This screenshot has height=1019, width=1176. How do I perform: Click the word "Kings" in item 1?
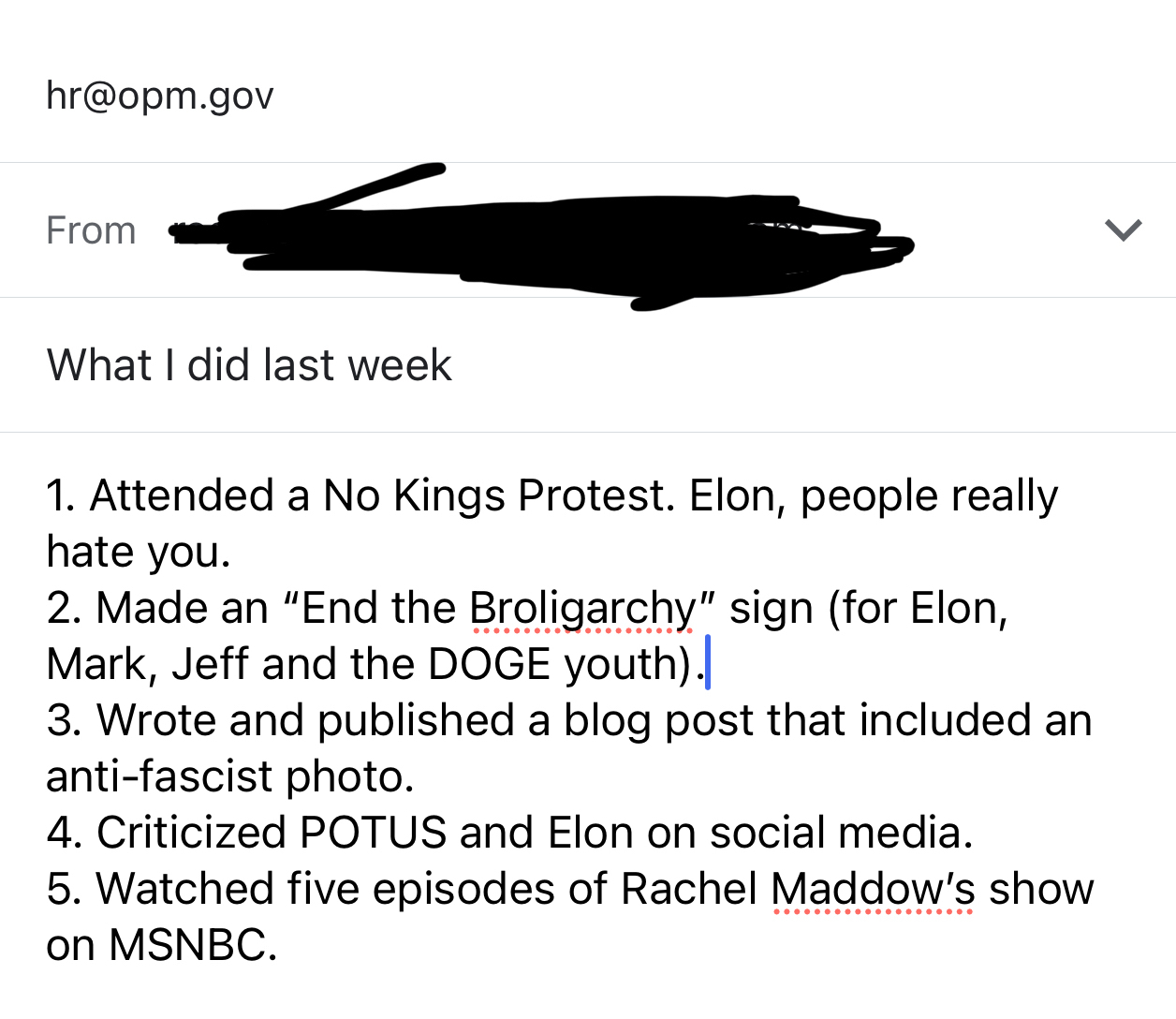[449, 495]
